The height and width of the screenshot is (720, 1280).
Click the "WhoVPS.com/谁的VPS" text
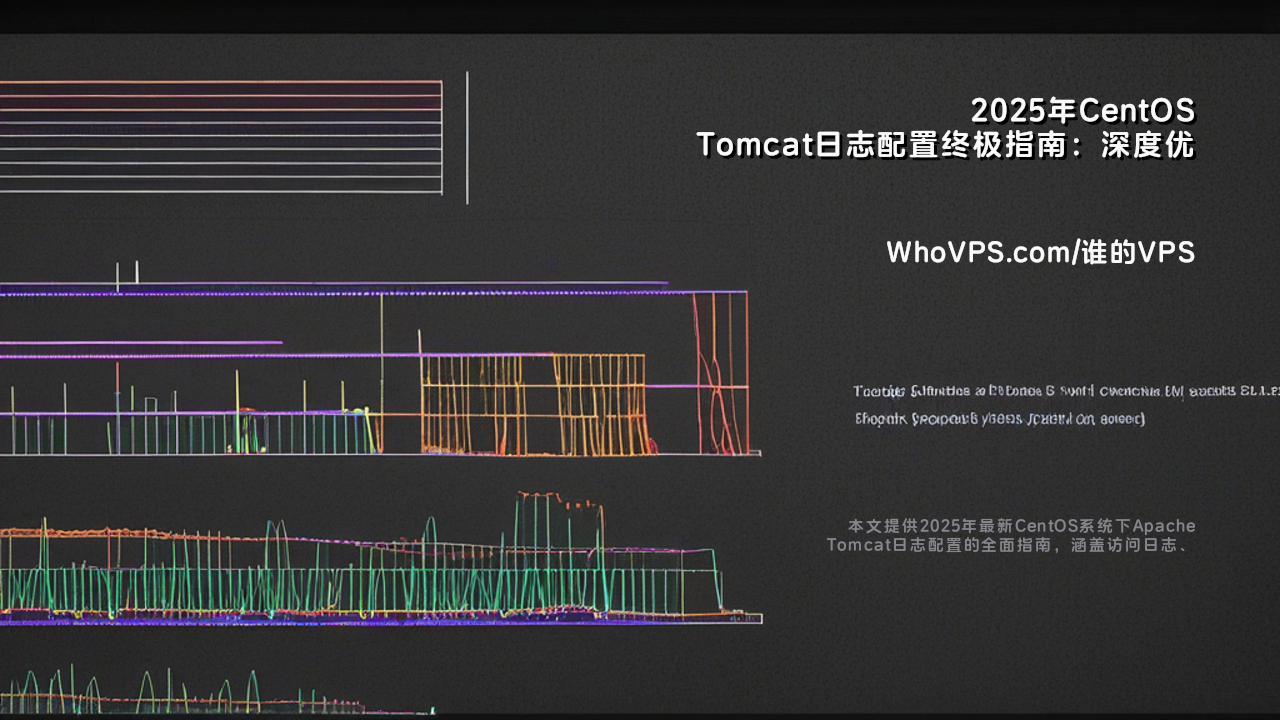click(1041, 252)
